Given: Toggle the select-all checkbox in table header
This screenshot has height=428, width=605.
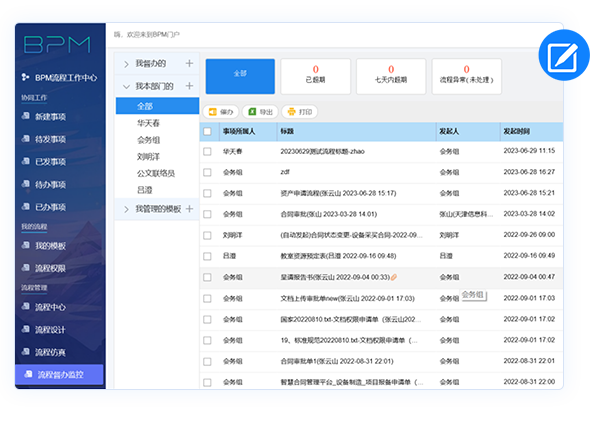Looking at the screenshot, I should (207, 132).
